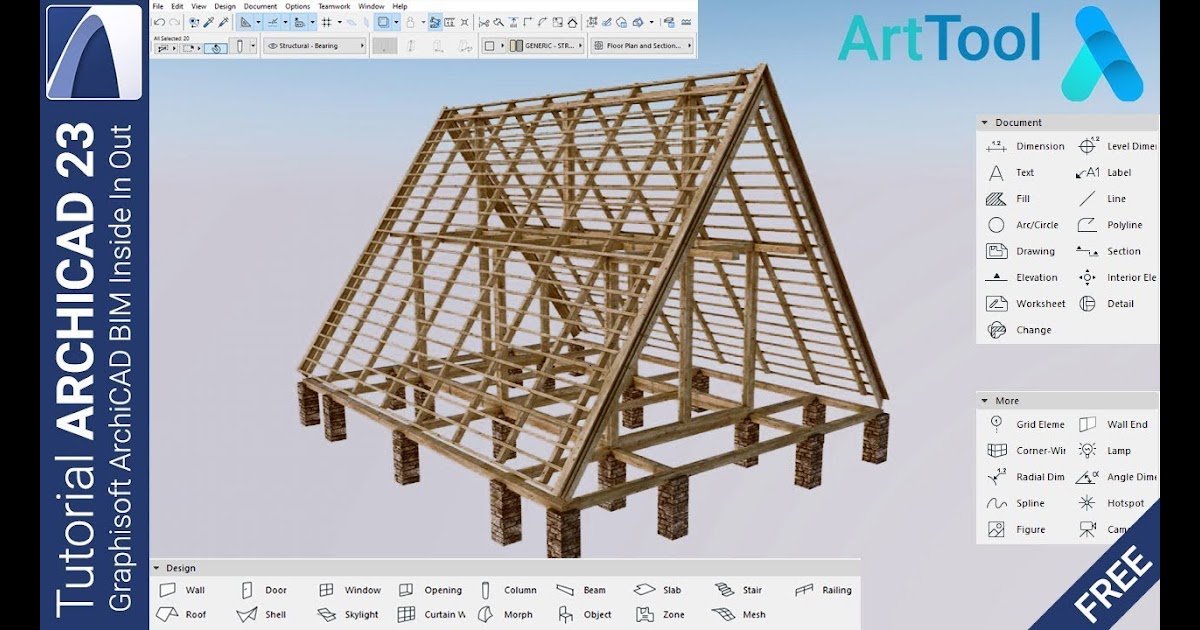Viewport: 1200px width, 630px height.
Task: Open the Worksheet tool
Action: pos(1026,303)
